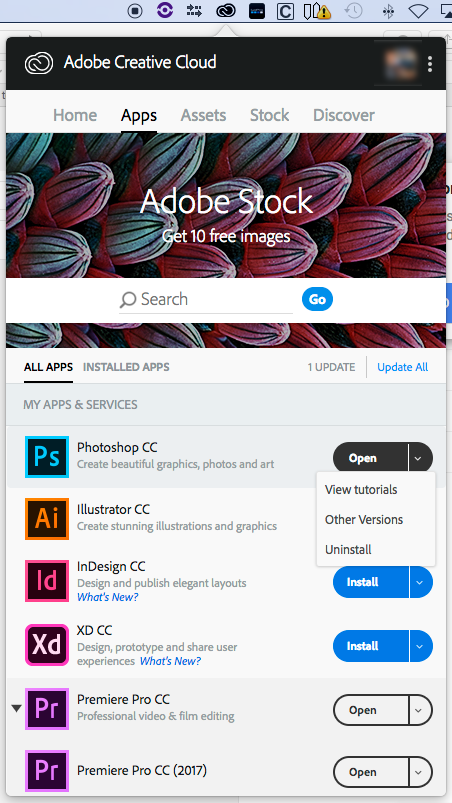The height and width of the screenshot is (803, 452).
Task: Click the search magnifier icon
Action: click(x=128, y=300)
